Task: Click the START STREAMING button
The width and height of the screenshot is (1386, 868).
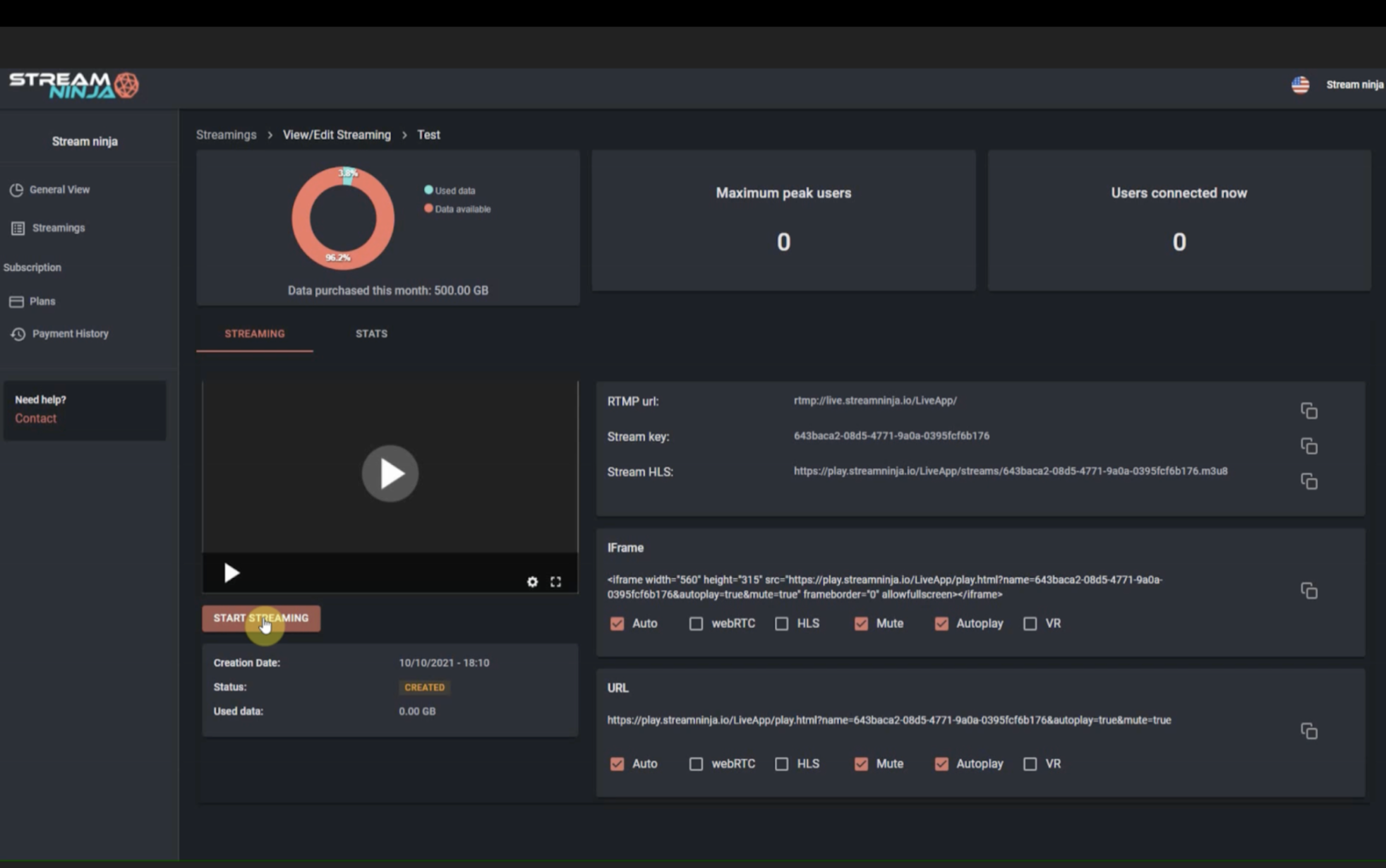Action: click(261, 618)
